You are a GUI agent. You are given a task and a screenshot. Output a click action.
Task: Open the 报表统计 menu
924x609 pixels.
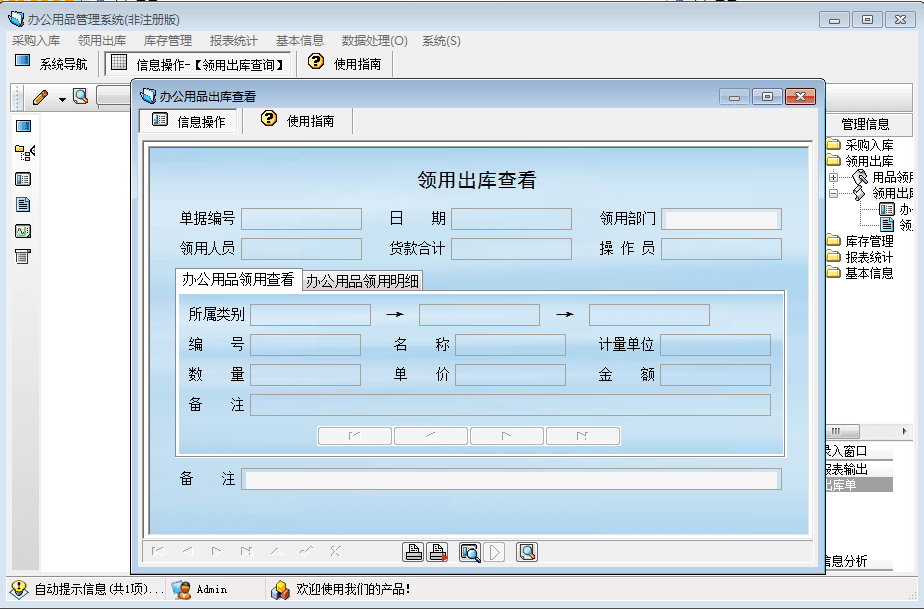coord(233,41)
